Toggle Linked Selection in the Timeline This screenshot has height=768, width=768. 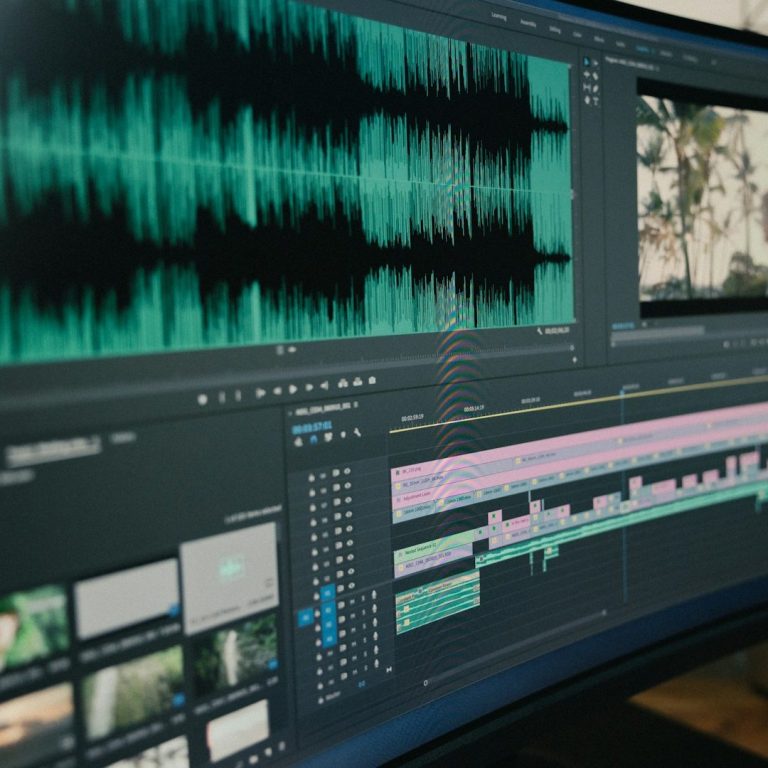point(328,437)
